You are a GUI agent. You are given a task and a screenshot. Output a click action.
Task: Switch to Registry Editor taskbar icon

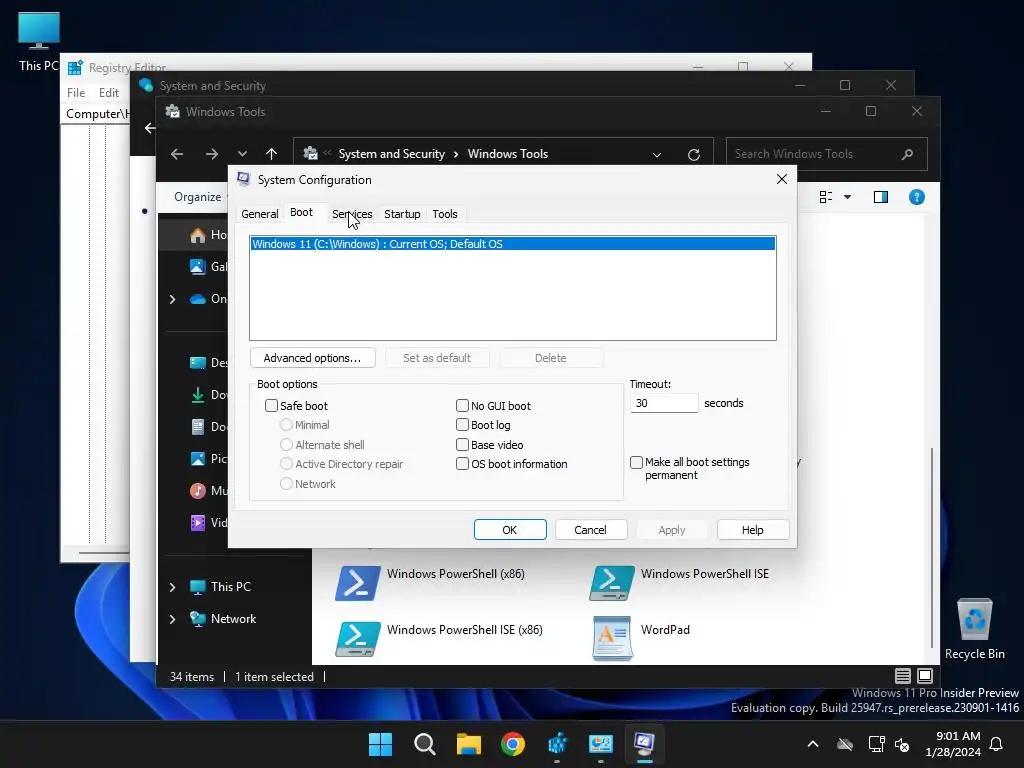click(557, 744)
